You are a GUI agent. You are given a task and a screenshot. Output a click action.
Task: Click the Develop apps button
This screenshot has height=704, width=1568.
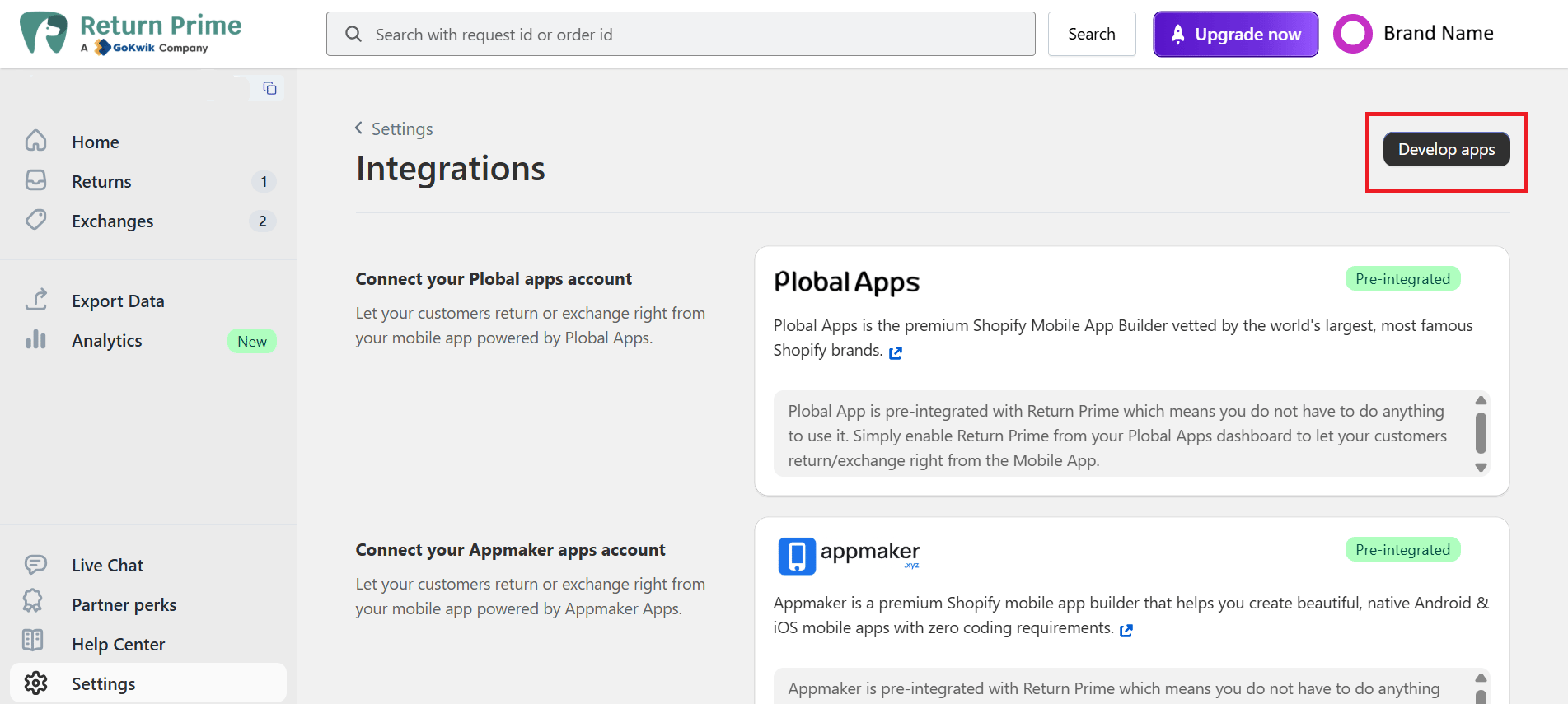1447,149
